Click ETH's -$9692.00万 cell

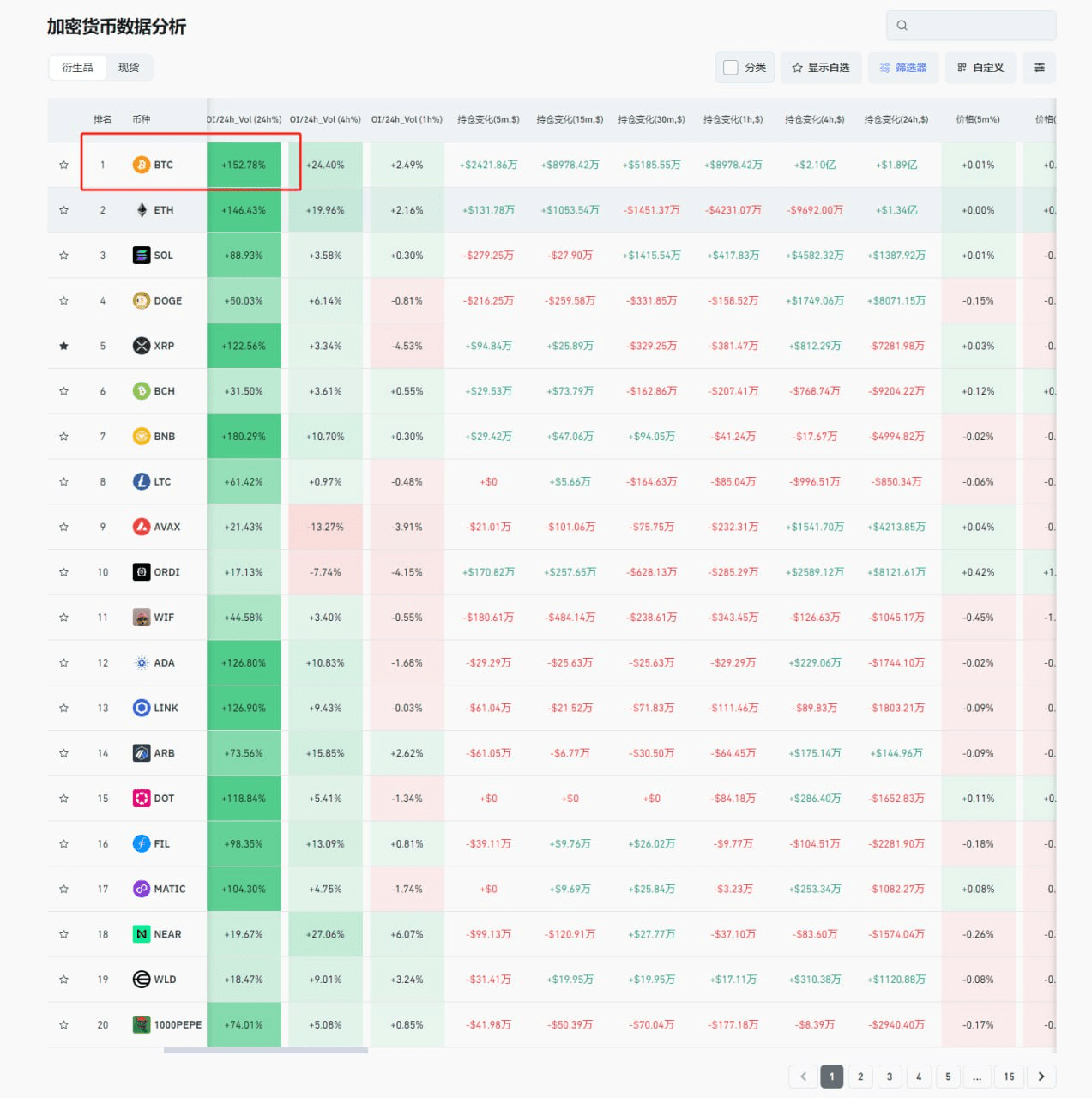815,210
